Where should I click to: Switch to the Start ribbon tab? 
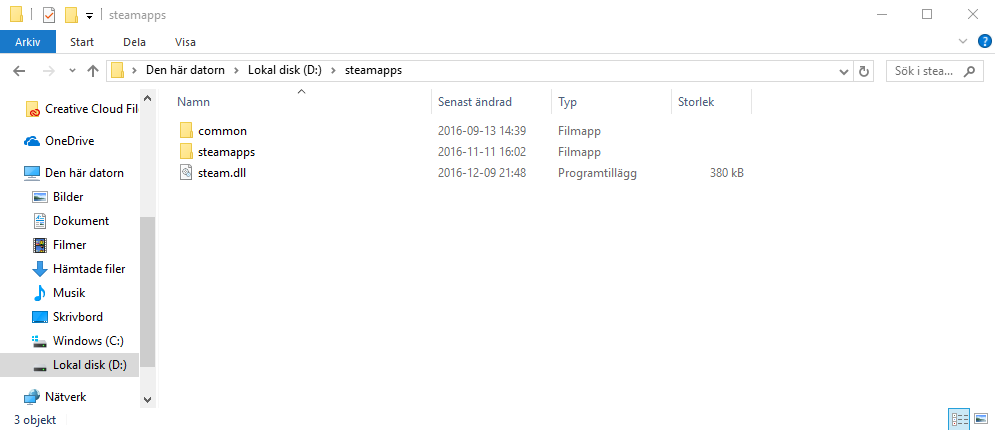click(82, 42)
